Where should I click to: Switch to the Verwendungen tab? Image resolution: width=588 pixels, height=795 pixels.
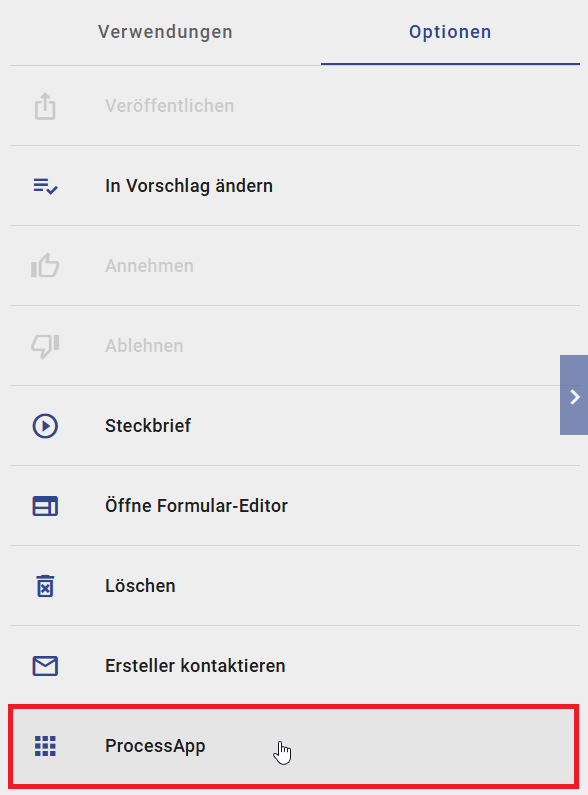click(165, 32)
